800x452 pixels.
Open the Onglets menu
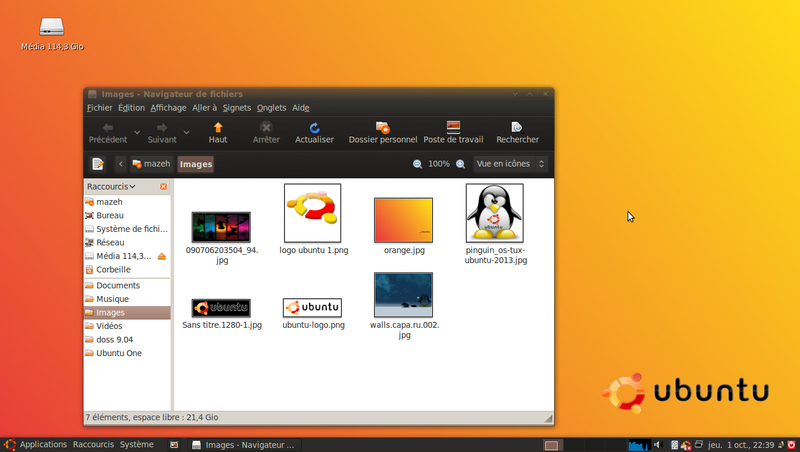click(x=271, y=108)
